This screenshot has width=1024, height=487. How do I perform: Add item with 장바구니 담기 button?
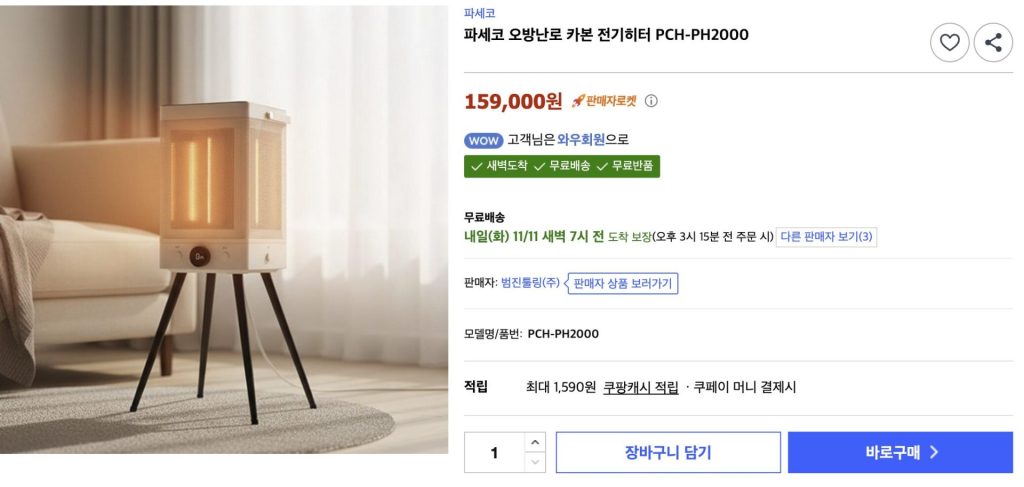668,452
